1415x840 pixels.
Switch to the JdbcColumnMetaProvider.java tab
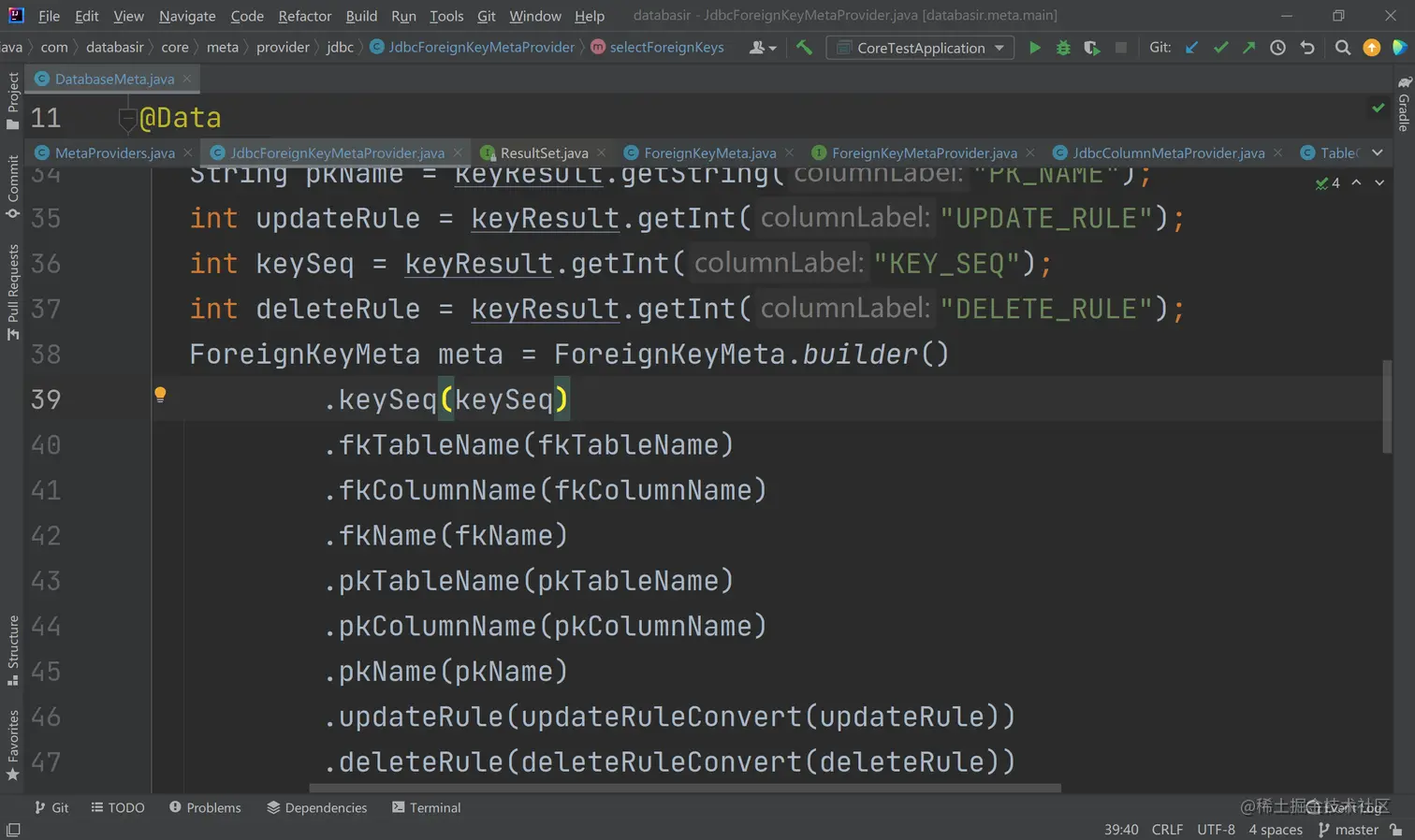point(1168,152)
